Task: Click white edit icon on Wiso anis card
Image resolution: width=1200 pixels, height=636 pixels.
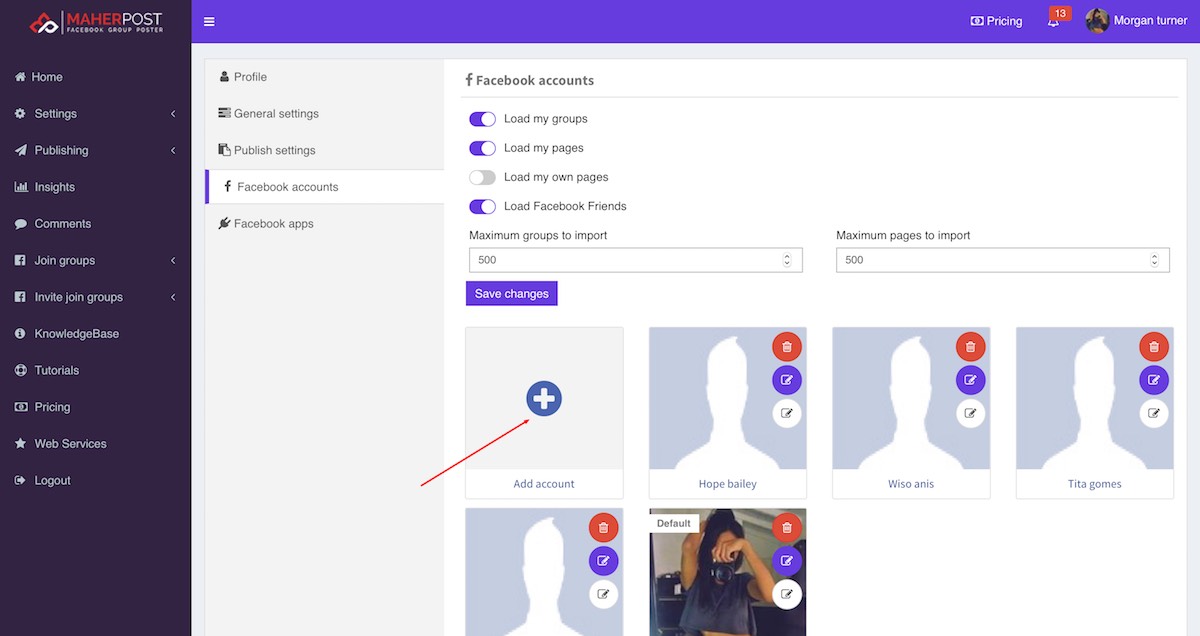Action: pos(970,413)
